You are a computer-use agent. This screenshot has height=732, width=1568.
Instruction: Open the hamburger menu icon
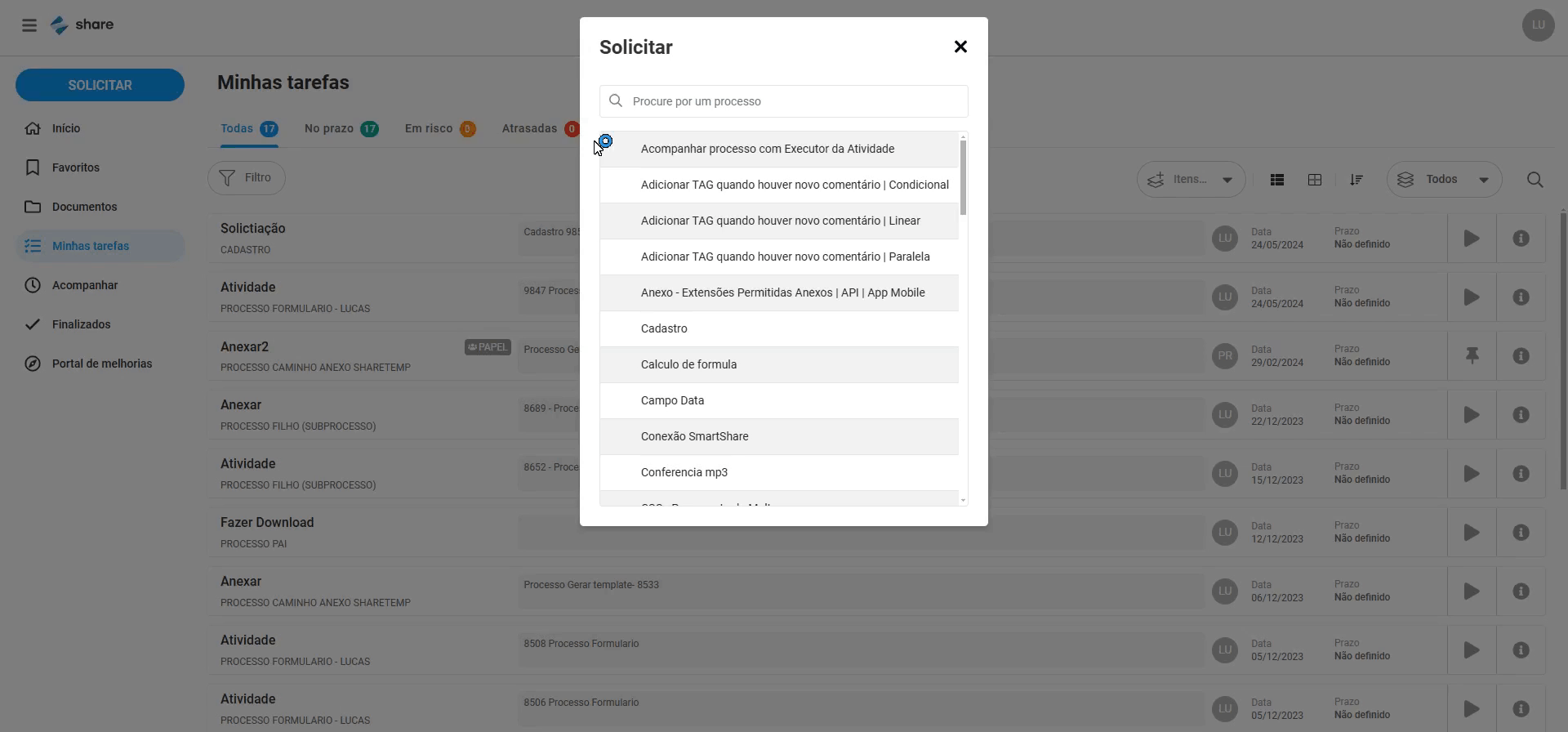point(29,25)
